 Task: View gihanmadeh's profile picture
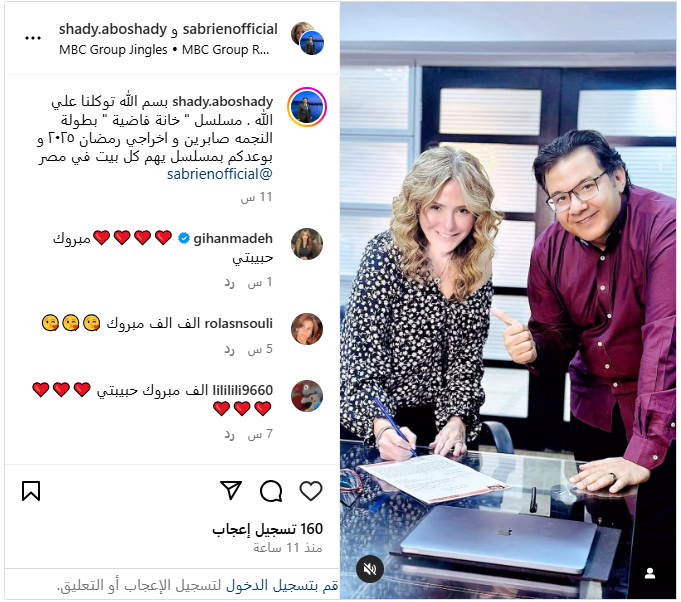pyautogui.click(x=307, y=244)
